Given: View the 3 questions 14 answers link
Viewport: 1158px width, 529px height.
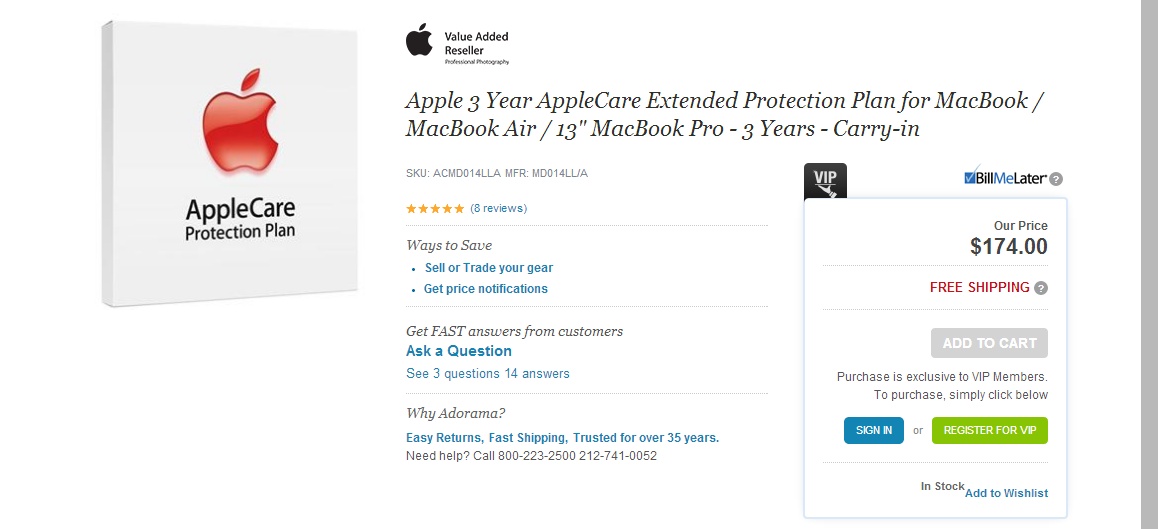Looking at the screenshot, I should pos(488,374).
